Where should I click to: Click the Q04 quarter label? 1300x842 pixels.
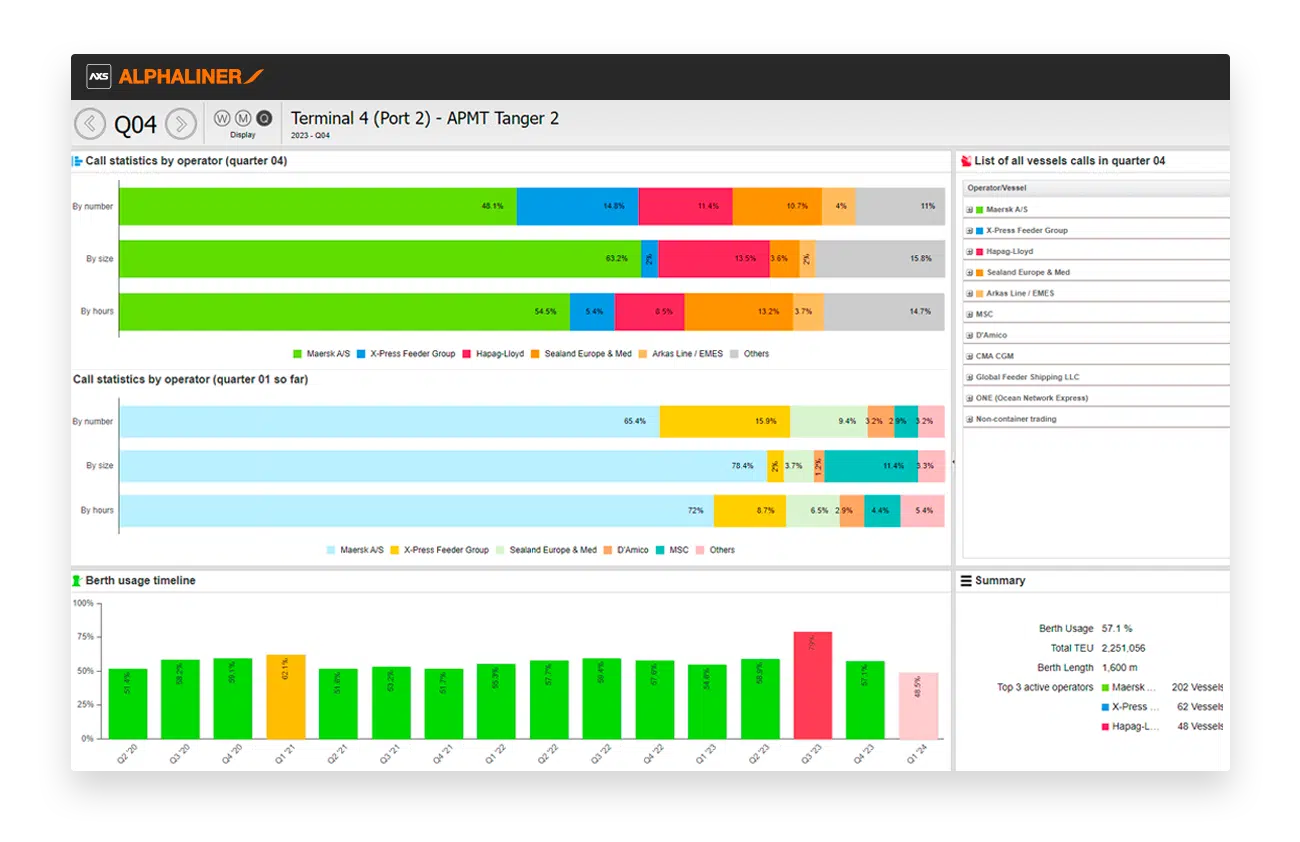click(135, 125)
